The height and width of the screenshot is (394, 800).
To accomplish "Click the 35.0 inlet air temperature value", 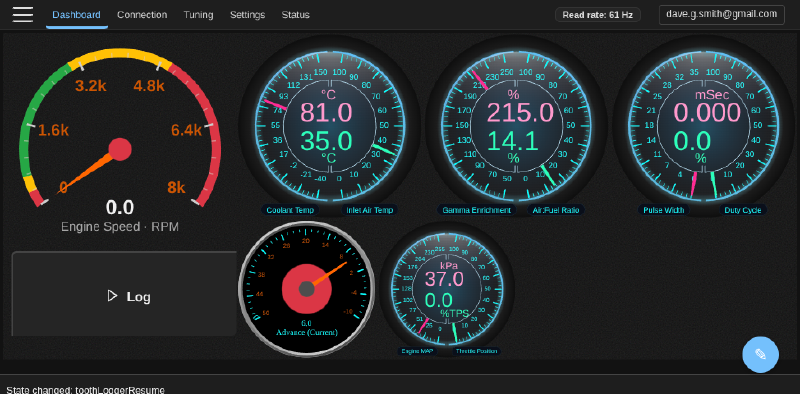I will point(326,141).
